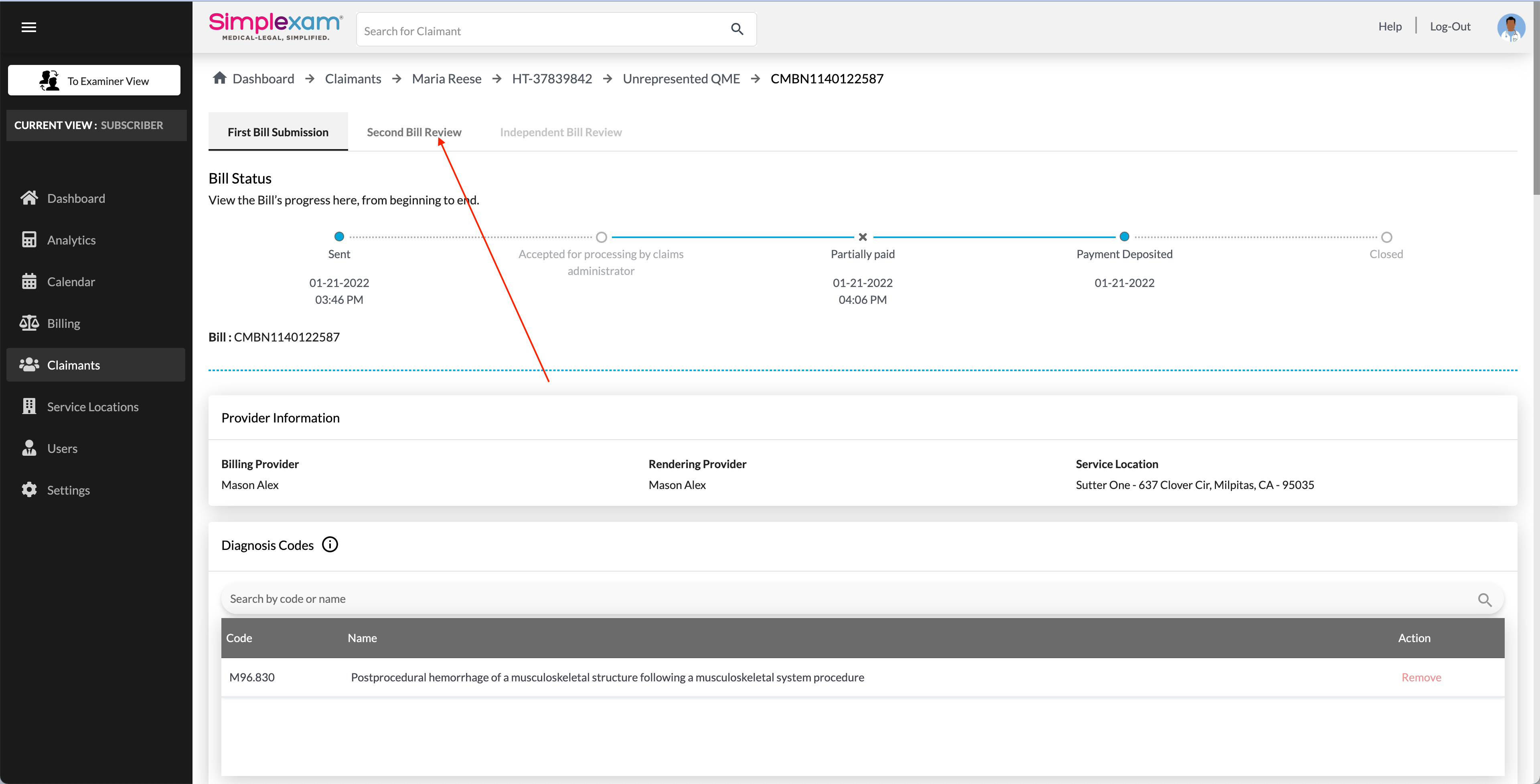This screenshot has height=784, width=1540.
Task: Open Billing scales icon in sidebar
Action: 29,323
